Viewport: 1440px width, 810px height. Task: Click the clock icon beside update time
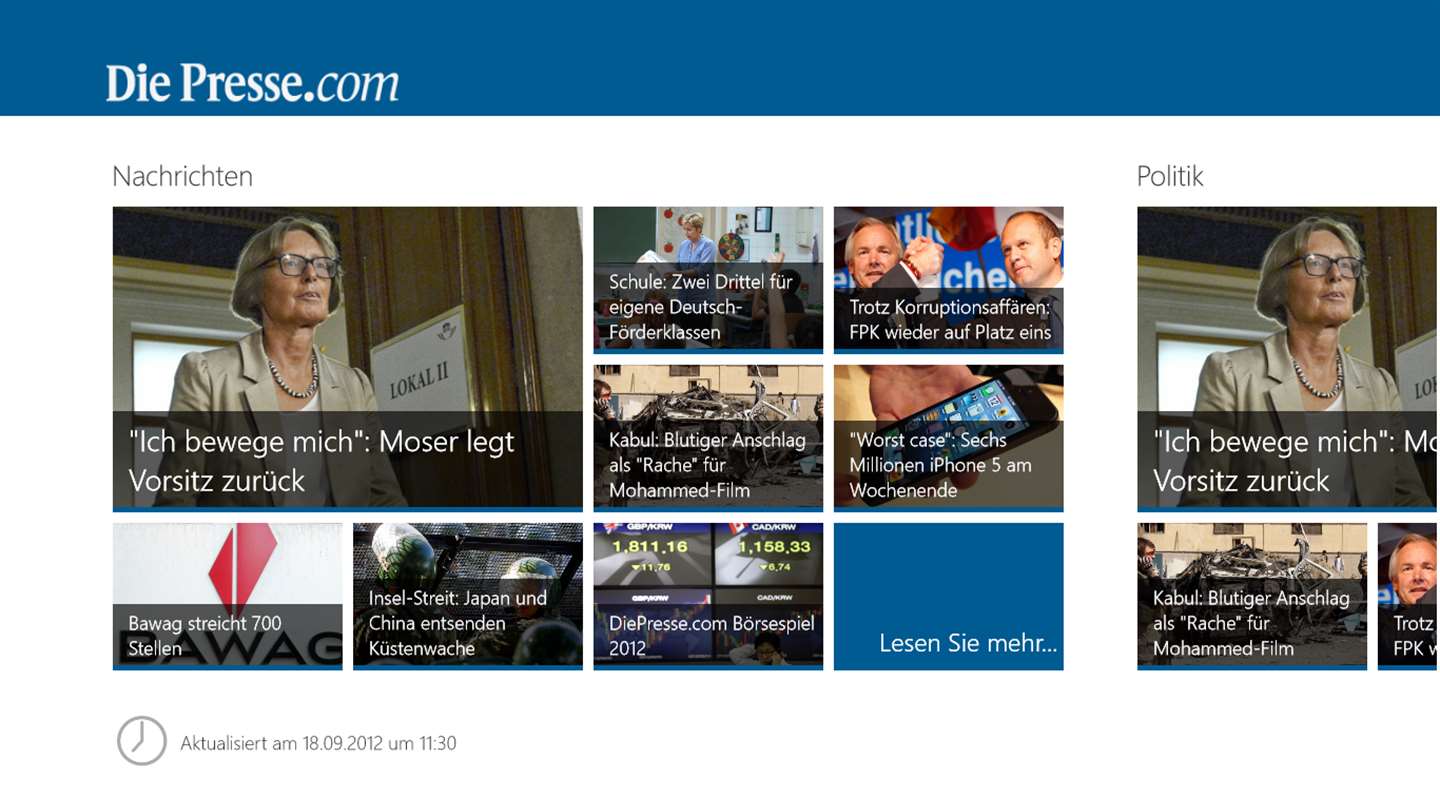click(141, 741)
